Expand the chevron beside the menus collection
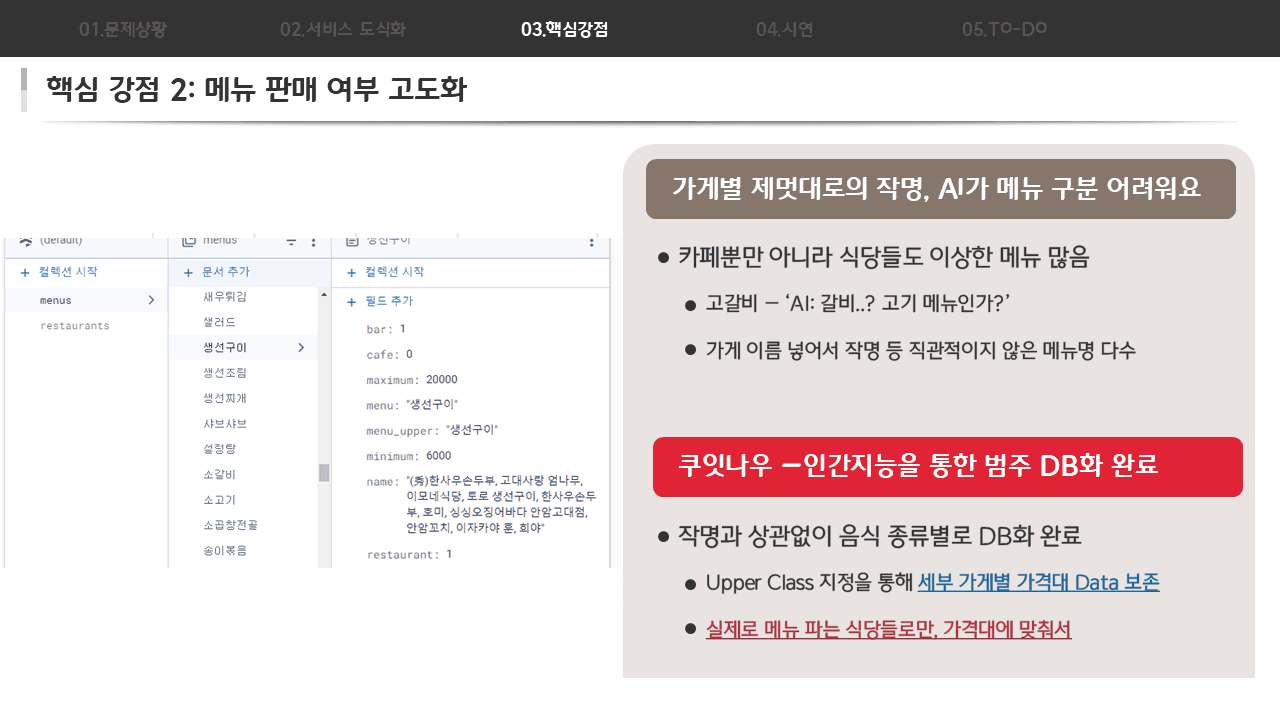This screenshot has width=1280, height=720. click(x=152, y=300)
